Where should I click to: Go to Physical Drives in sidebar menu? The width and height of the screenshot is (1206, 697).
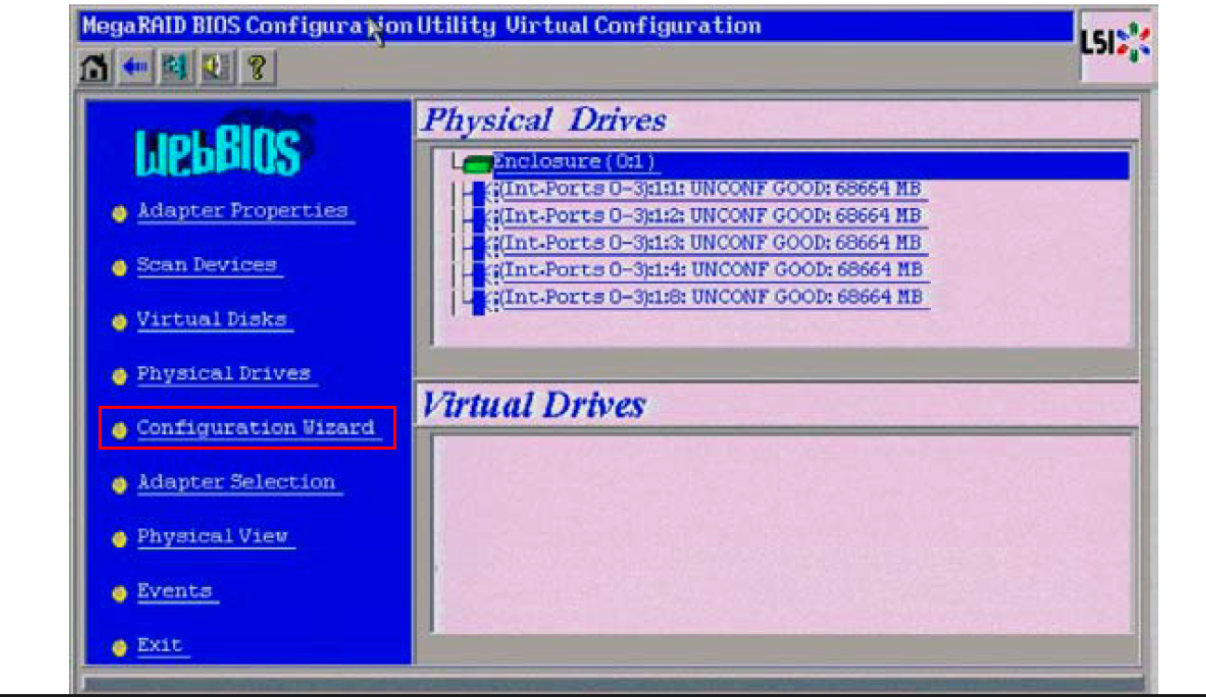coord(224,374)
